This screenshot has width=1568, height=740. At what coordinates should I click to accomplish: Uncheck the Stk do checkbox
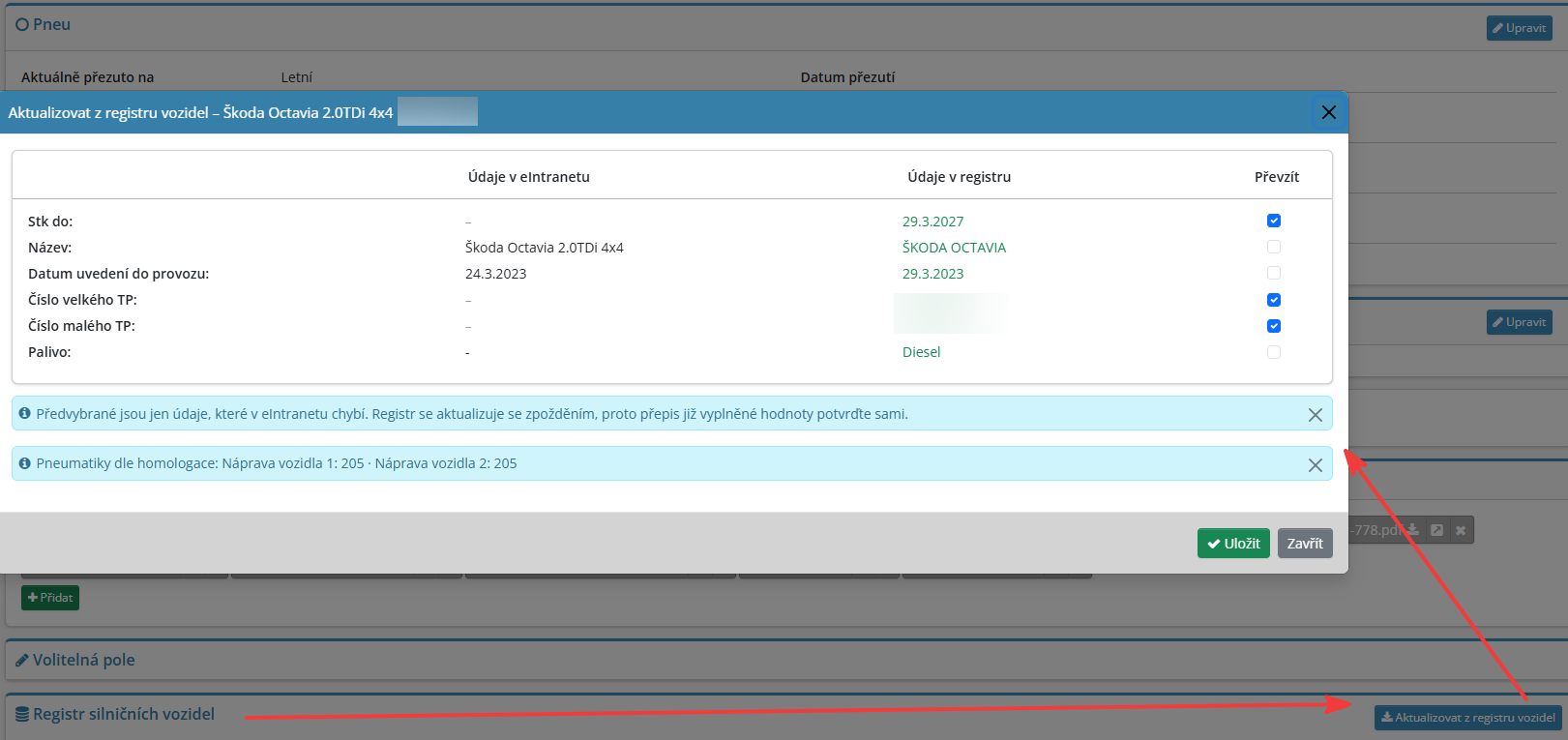coord(1274,221)
